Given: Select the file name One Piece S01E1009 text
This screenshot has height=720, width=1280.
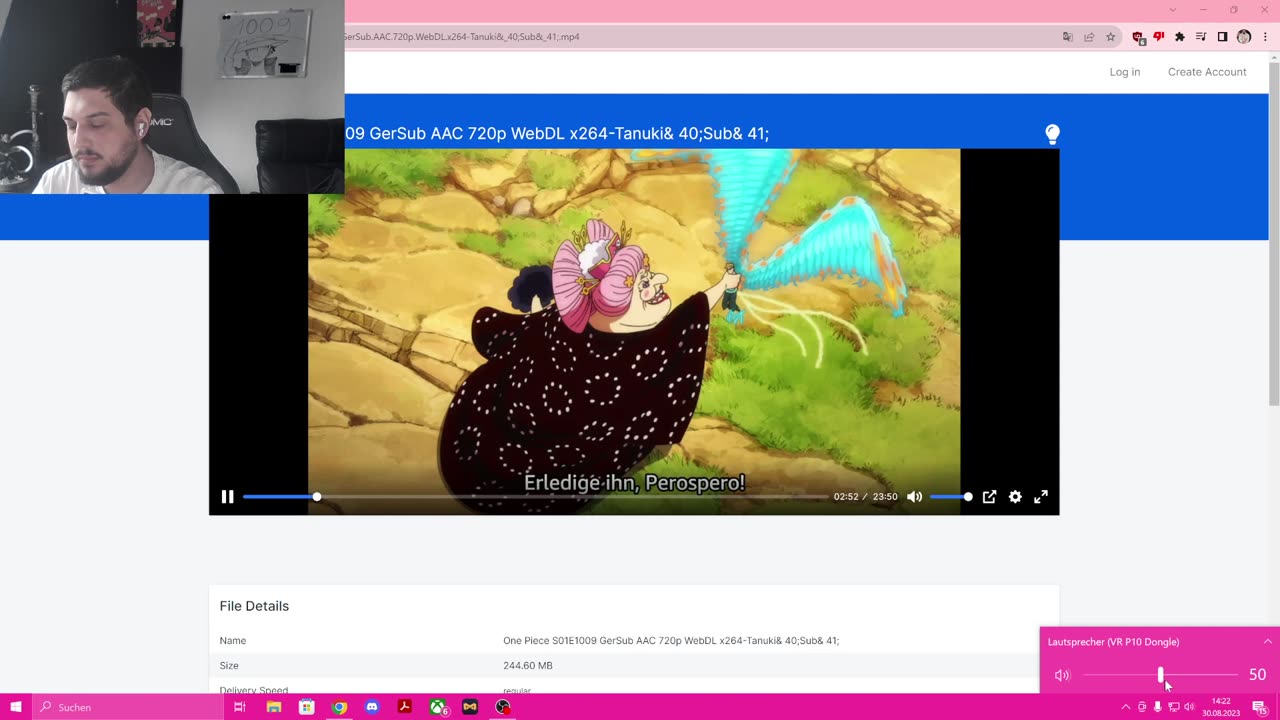Looking at the screenshot, I should pos(671,641).
